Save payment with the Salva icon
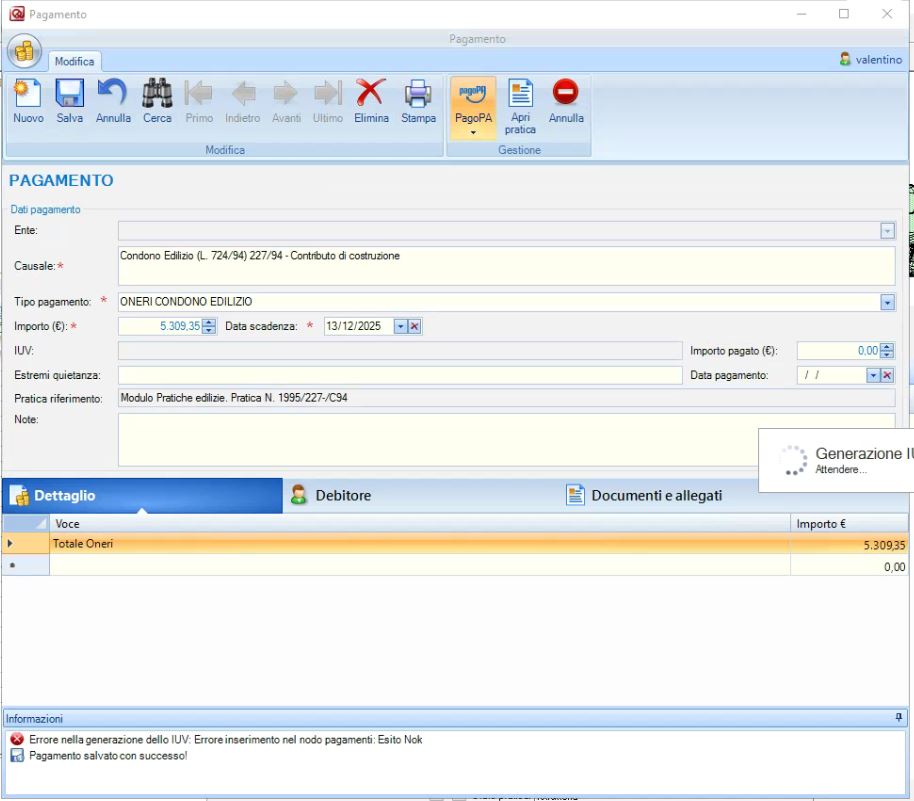Viewport: 914px width, 801px height. click(70, 95)
